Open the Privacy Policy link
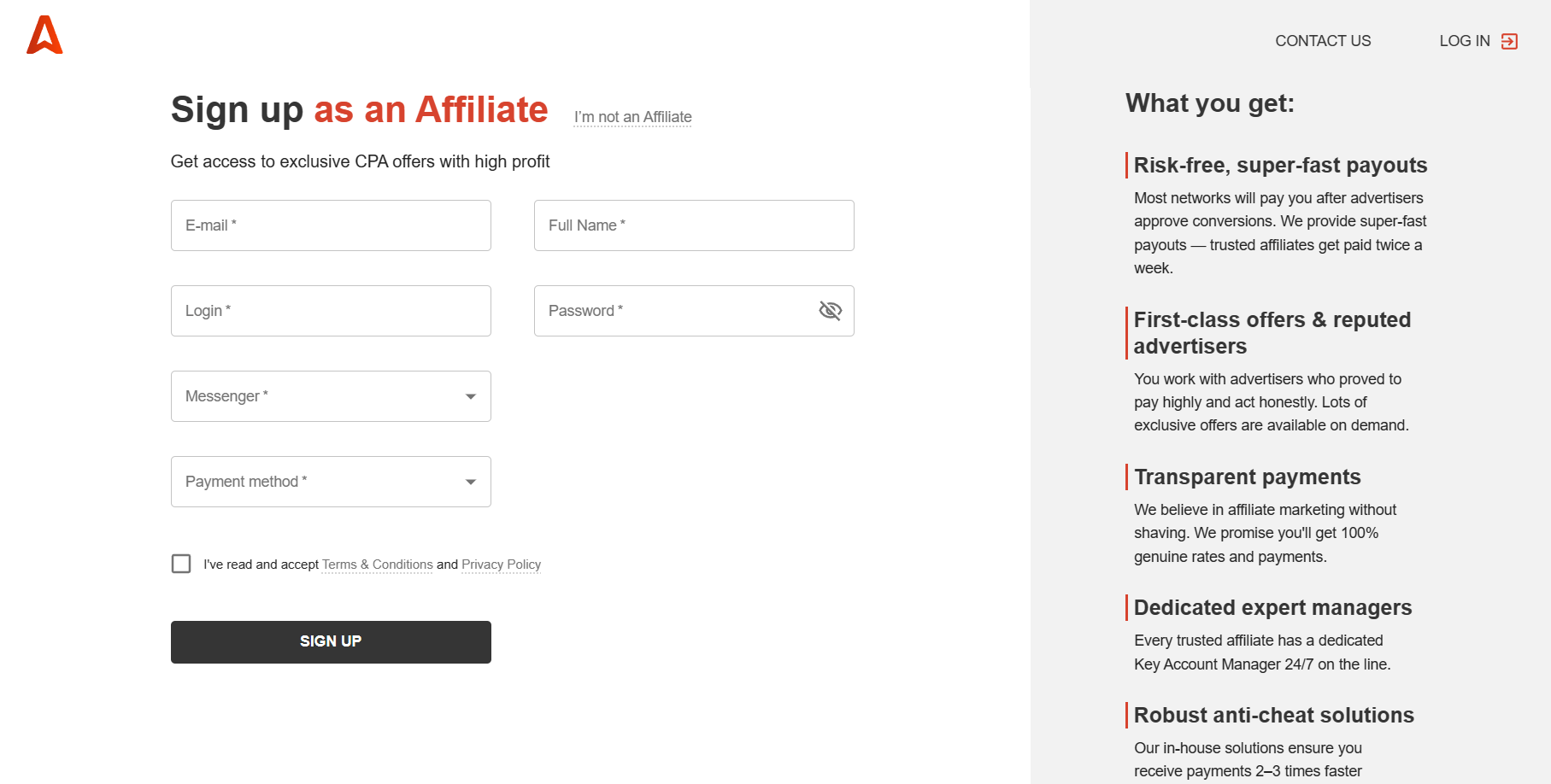 (x=501, y=564)
